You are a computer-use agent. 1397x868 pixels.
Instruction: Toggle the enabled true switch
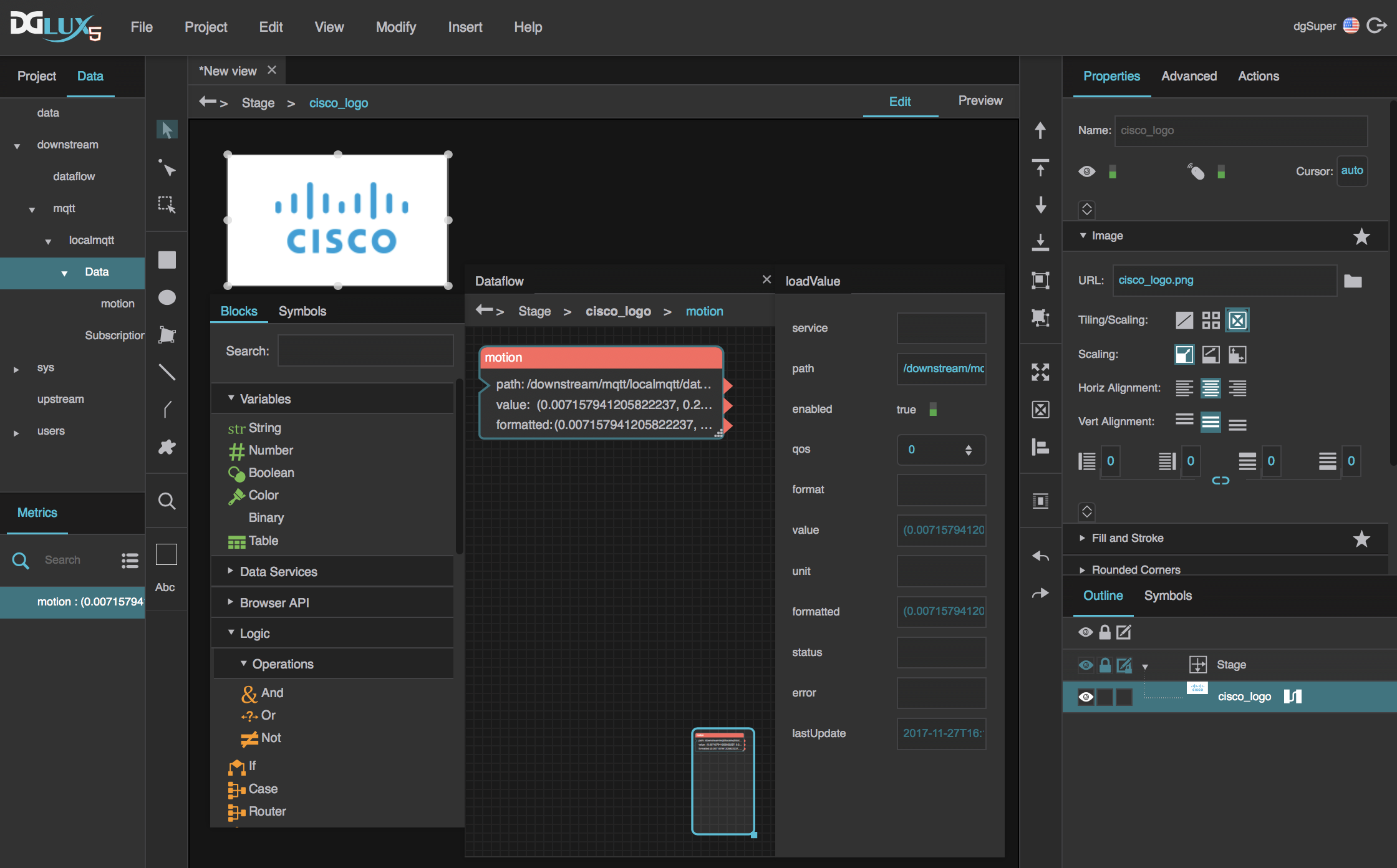click(x=933, y=410)
